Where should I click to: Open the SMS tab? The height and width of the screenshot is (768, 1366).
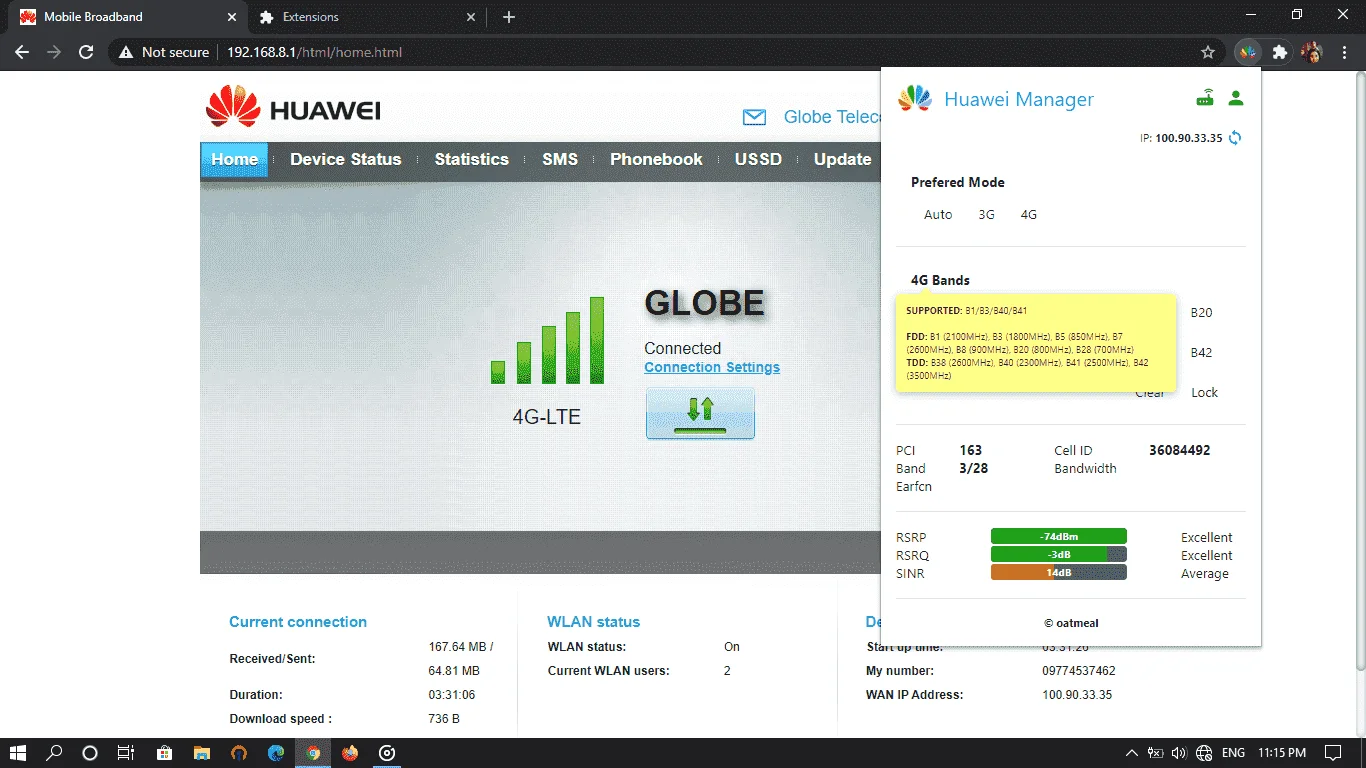560,159
